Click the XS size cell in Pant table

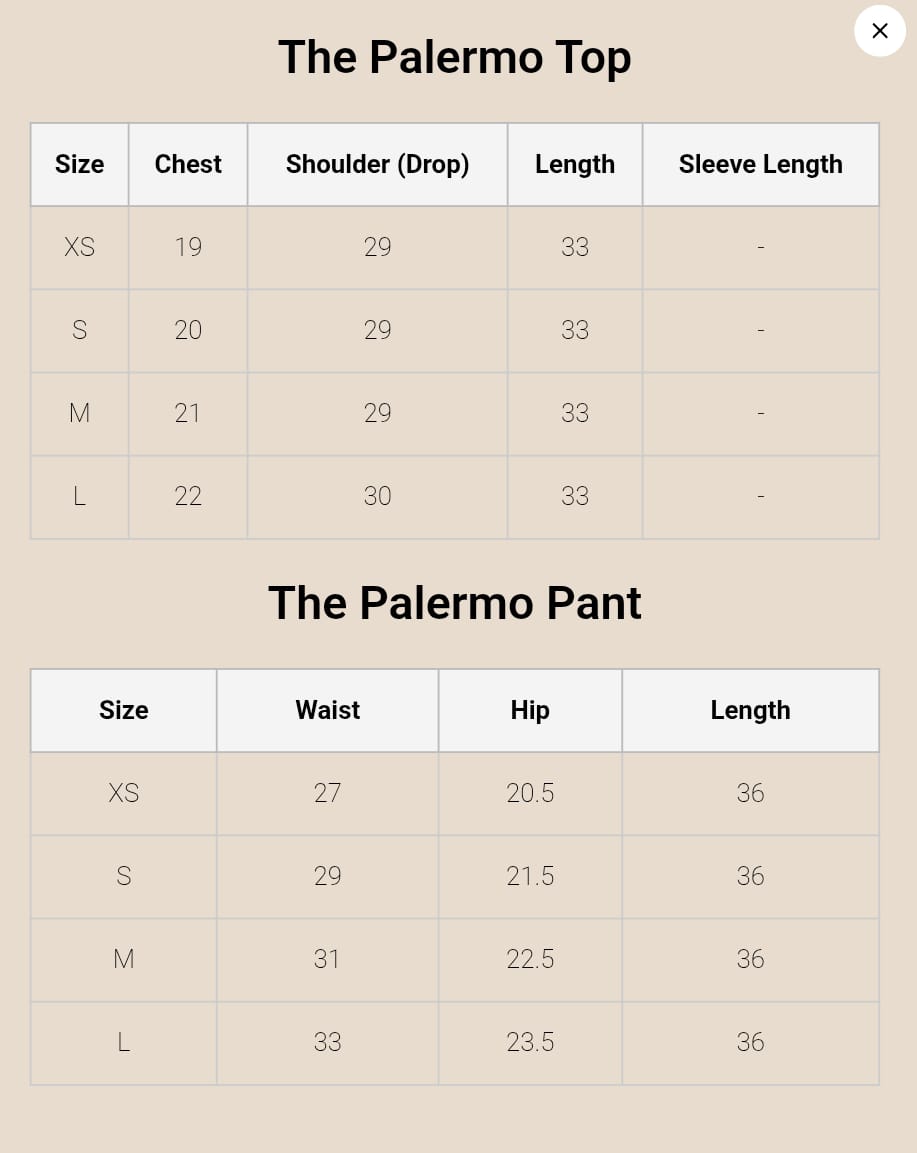[124, 794]
